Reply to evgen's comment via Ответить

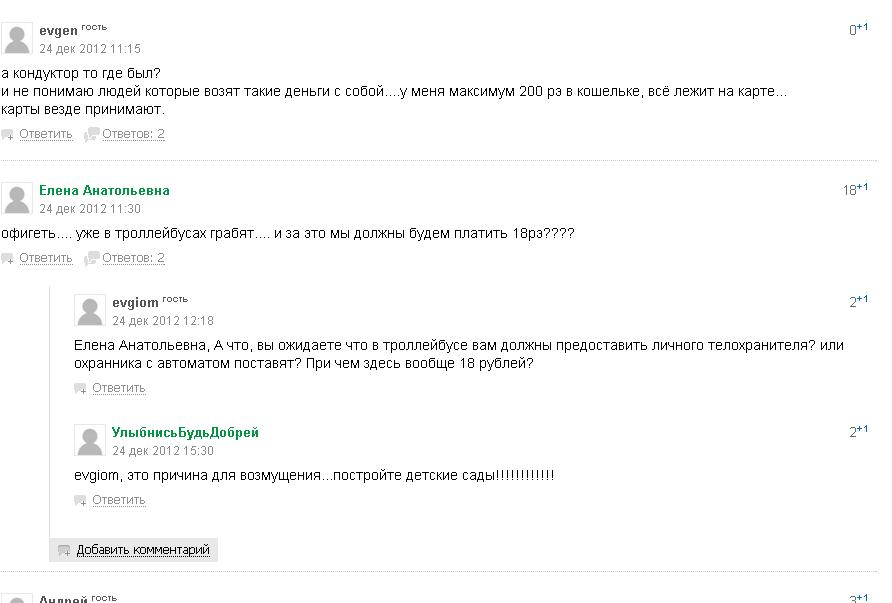tap(46, 134)
